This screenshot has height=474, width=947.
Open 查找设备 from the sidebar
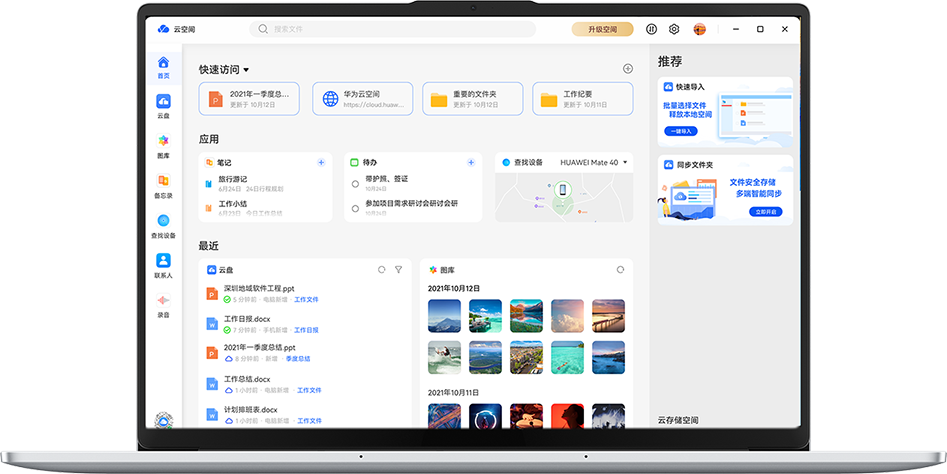pyautogui.click(x=163, y=225)
